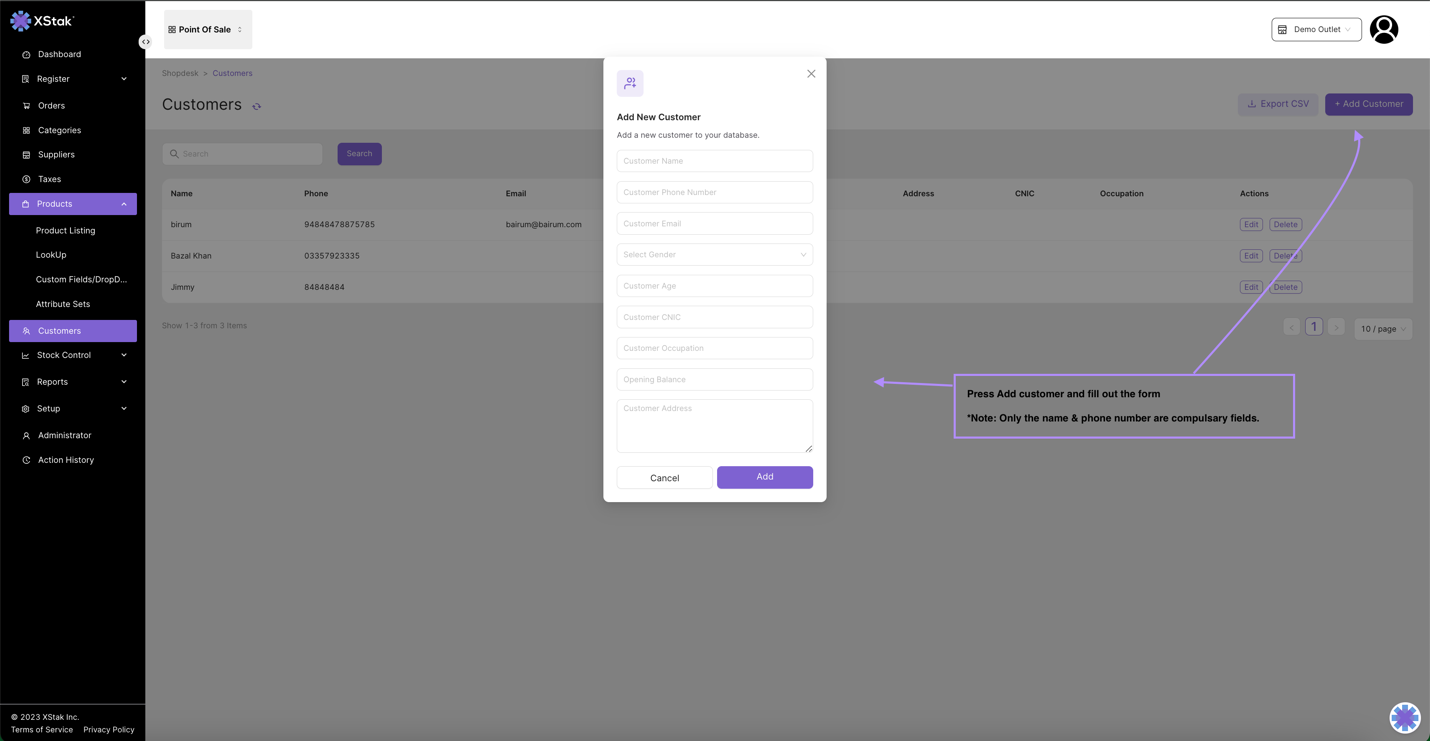1430x741 pixels.
Task: Click the refresh icon next to Customers heading
Action: (x=257, y=106)
